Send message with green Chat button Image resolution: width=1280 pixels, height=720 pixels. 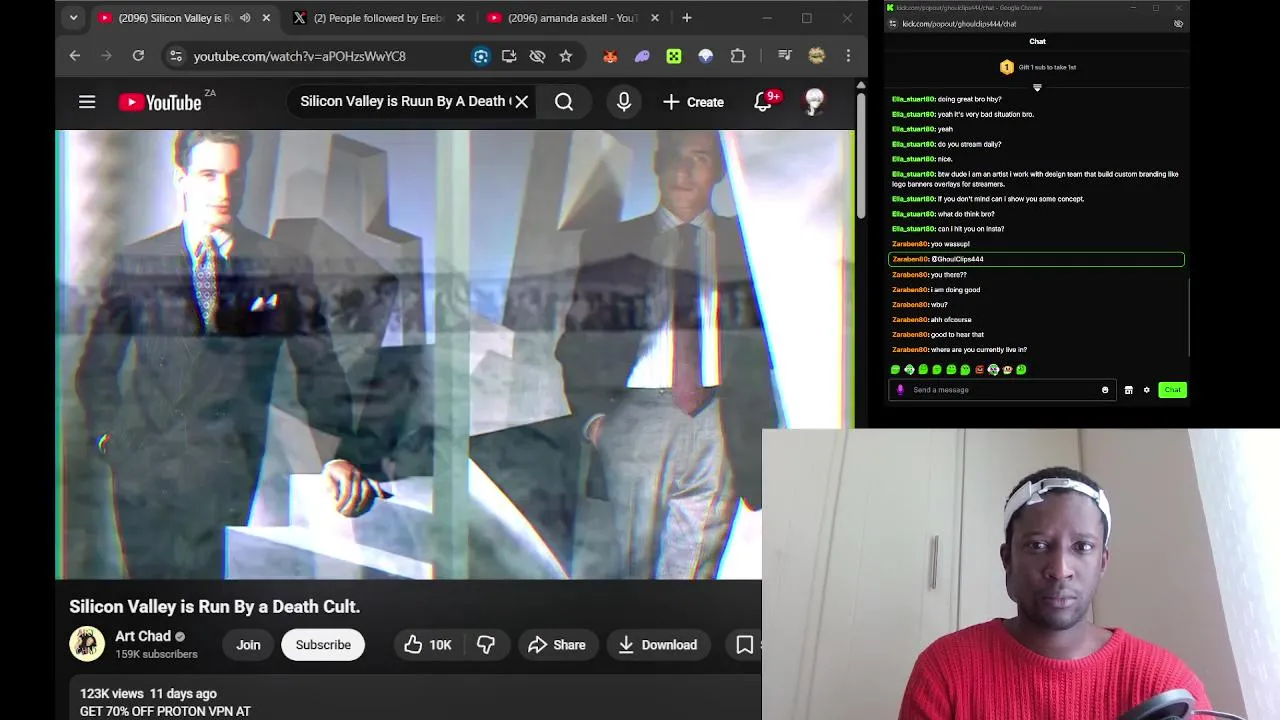pyautogui.click(x=1172, y=390)
